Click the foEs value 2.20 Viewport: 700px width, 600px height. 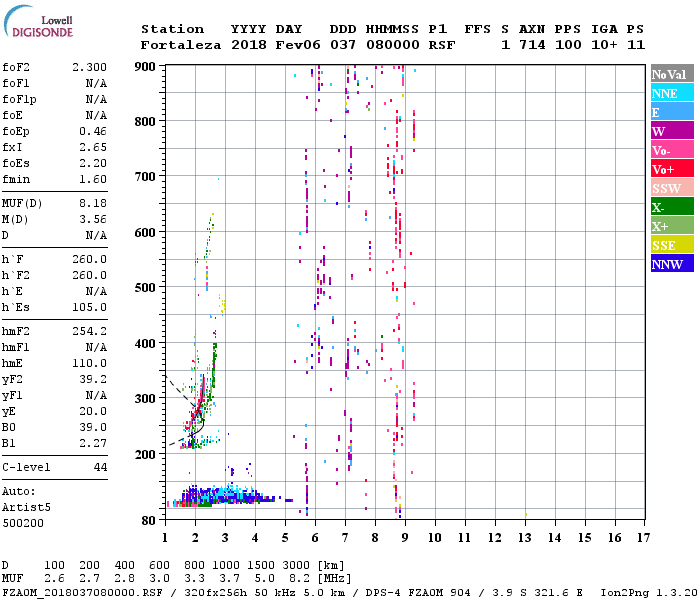(93, 163)
